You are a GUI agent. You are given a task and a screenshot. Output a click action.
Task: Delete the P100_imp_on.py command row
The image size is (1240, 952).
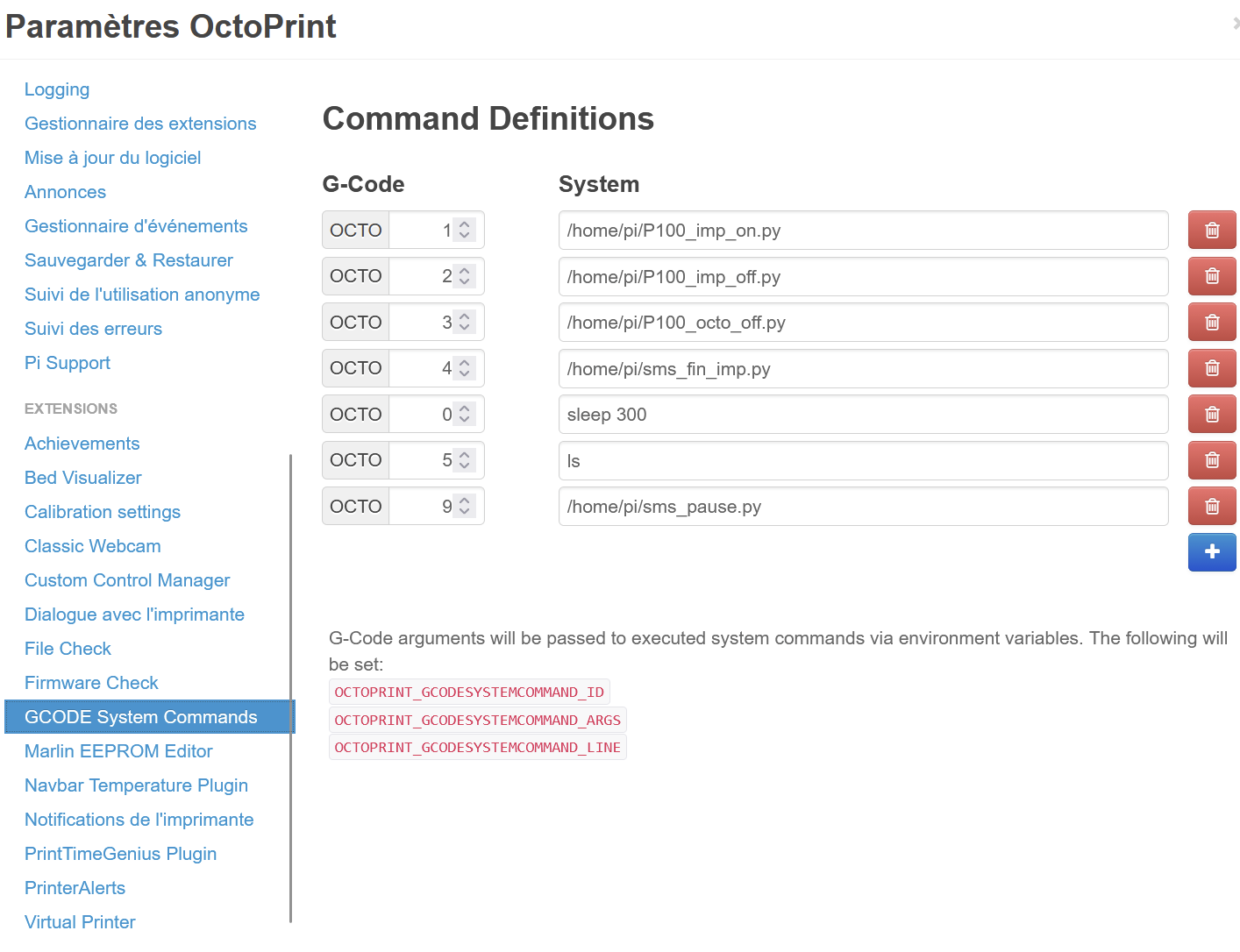click(1211, 231)
